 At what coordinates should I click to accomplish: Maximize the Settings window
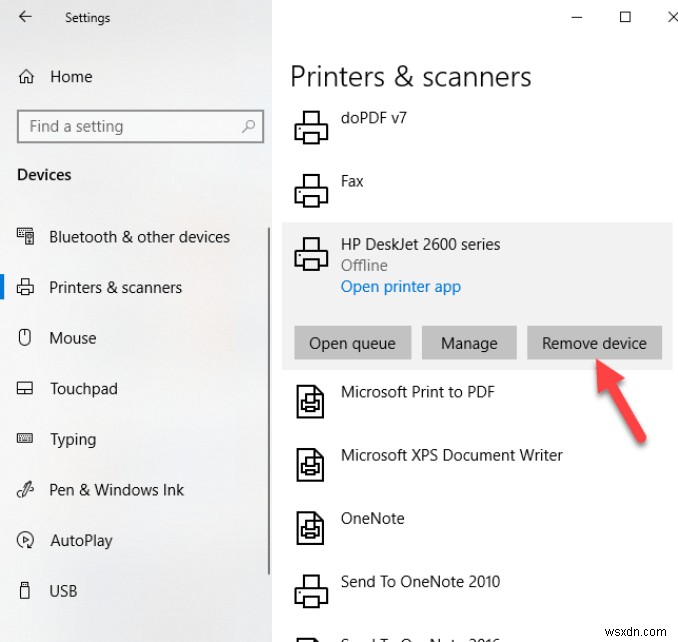coord(625,17)
